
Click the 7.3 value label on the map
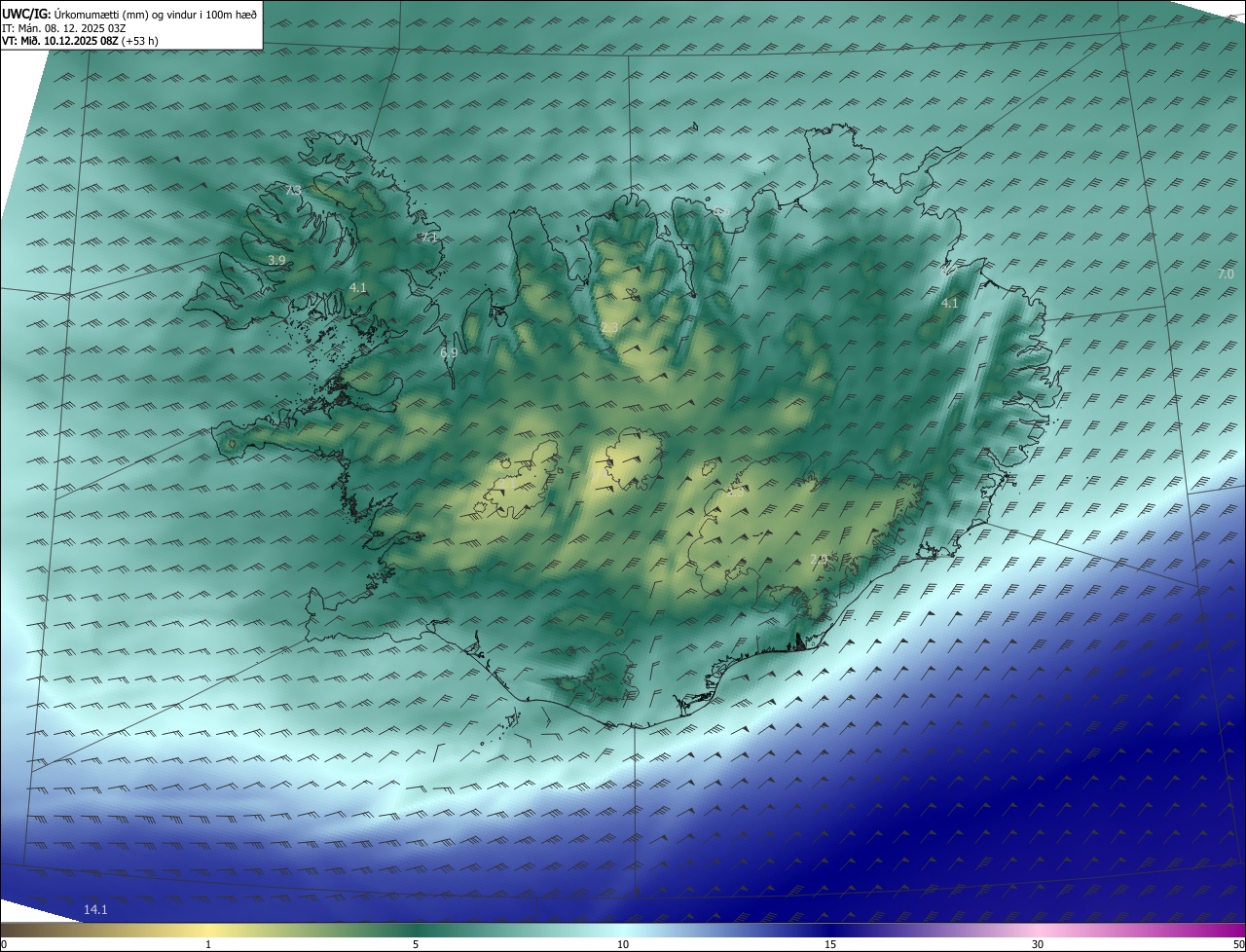point(293,189)
